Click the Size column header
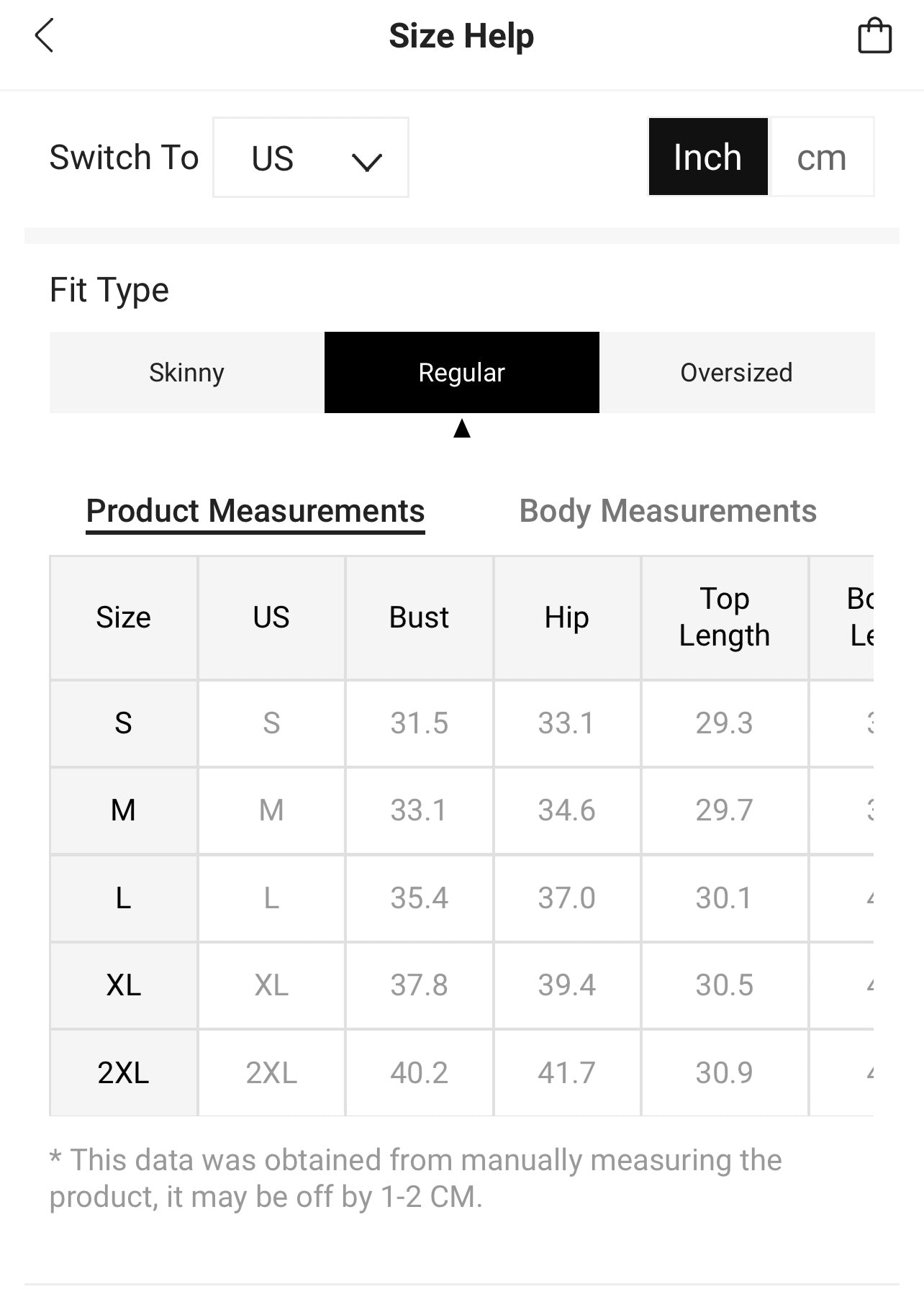The image size is (924, 1289). [123, 618]
